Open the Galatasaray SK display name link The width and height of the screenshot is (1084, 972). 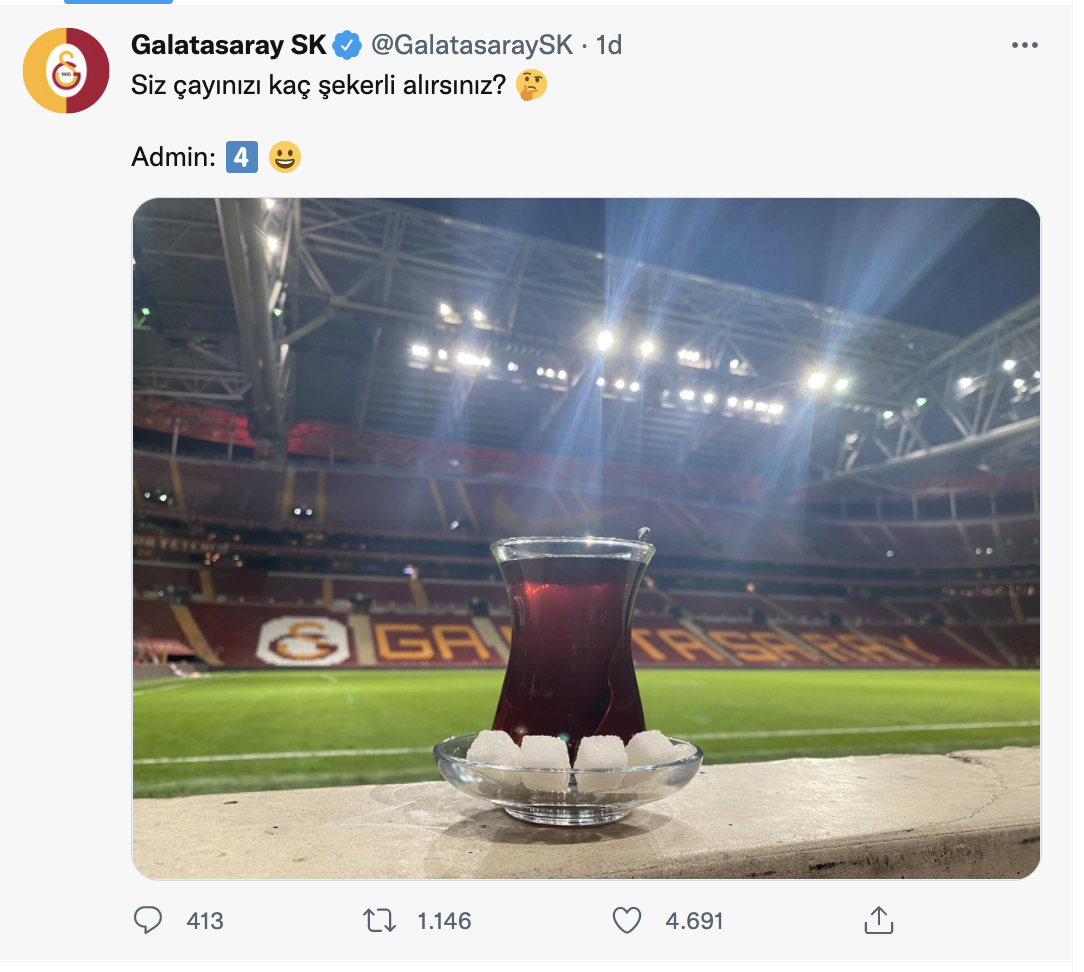pyautogui.click(x=229, y=45)
